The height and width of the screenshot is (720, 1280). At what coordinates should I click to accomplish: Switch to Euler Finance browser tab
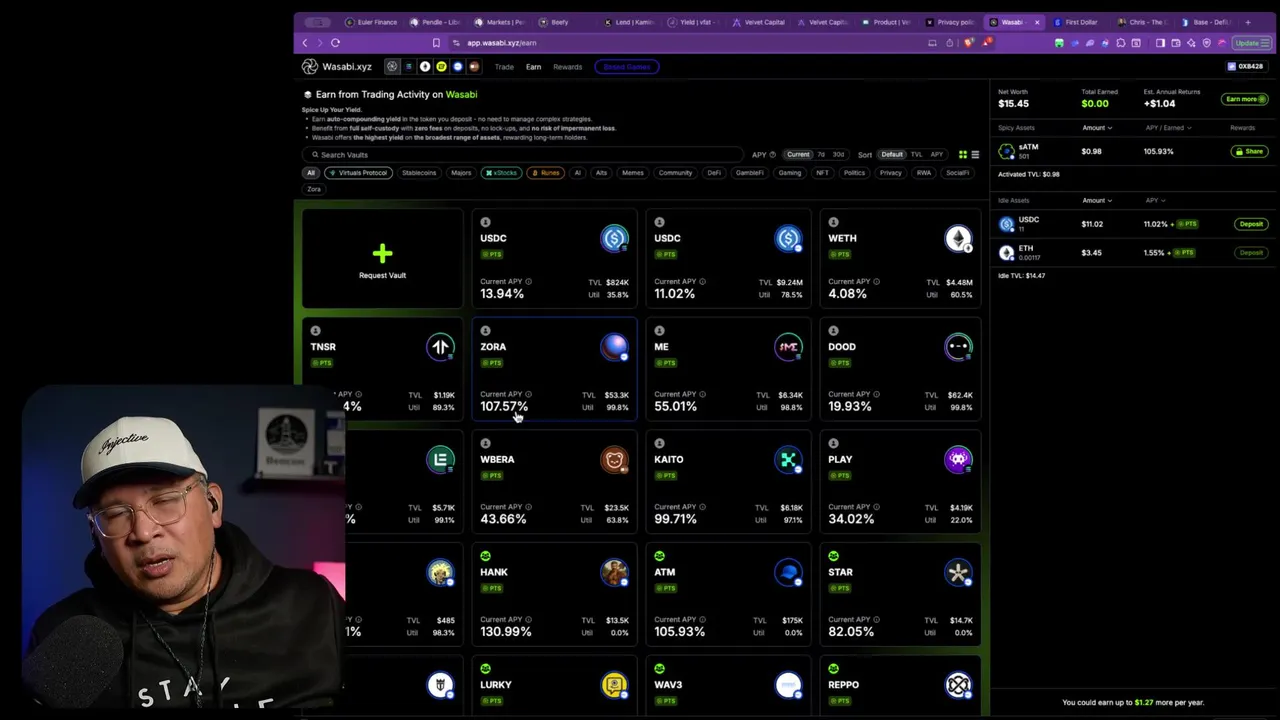pyautogui.click(x=372, y=22)
